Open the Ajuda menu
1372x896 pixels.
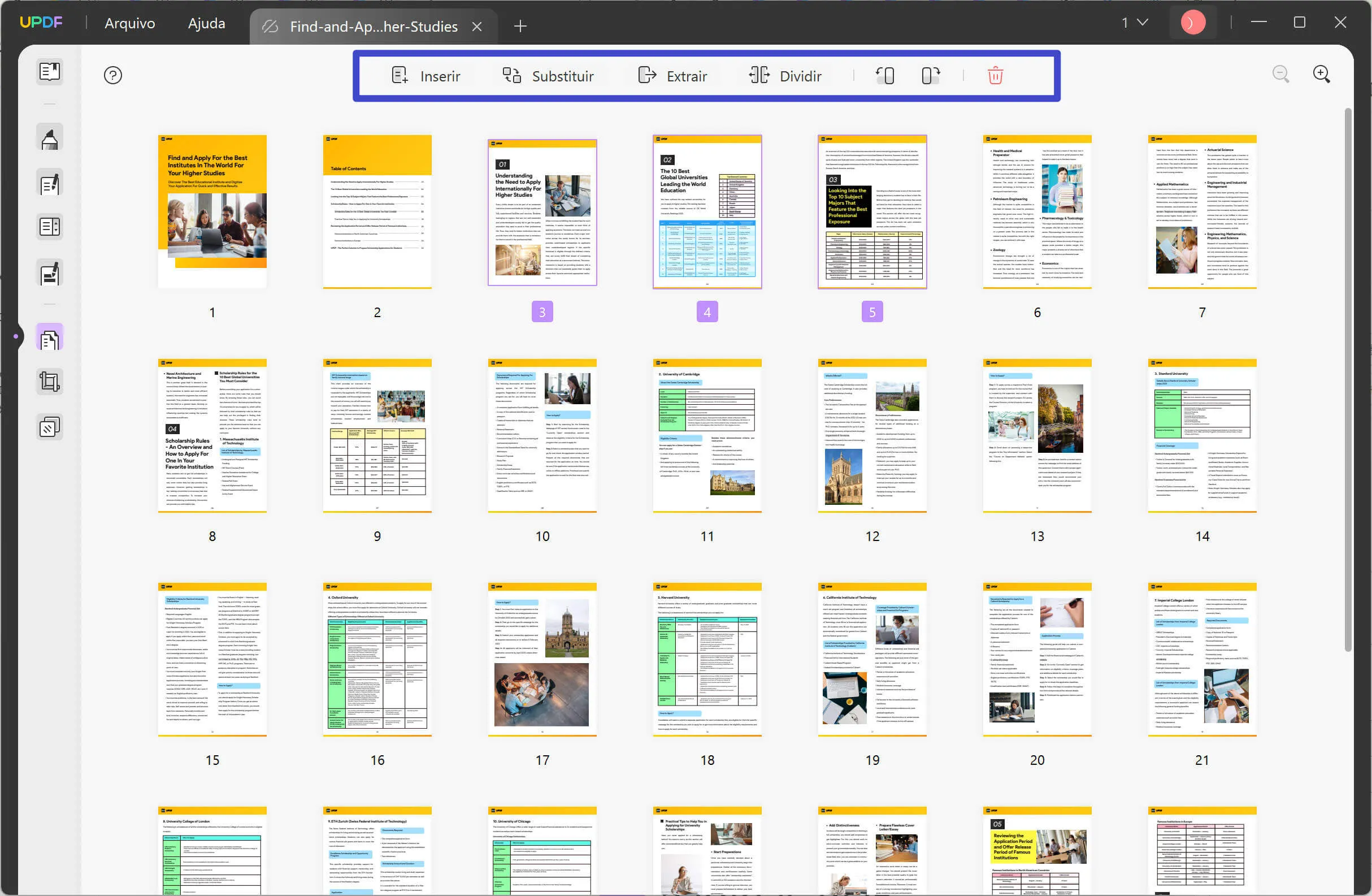pyautogui.click(x=205, y=23)
